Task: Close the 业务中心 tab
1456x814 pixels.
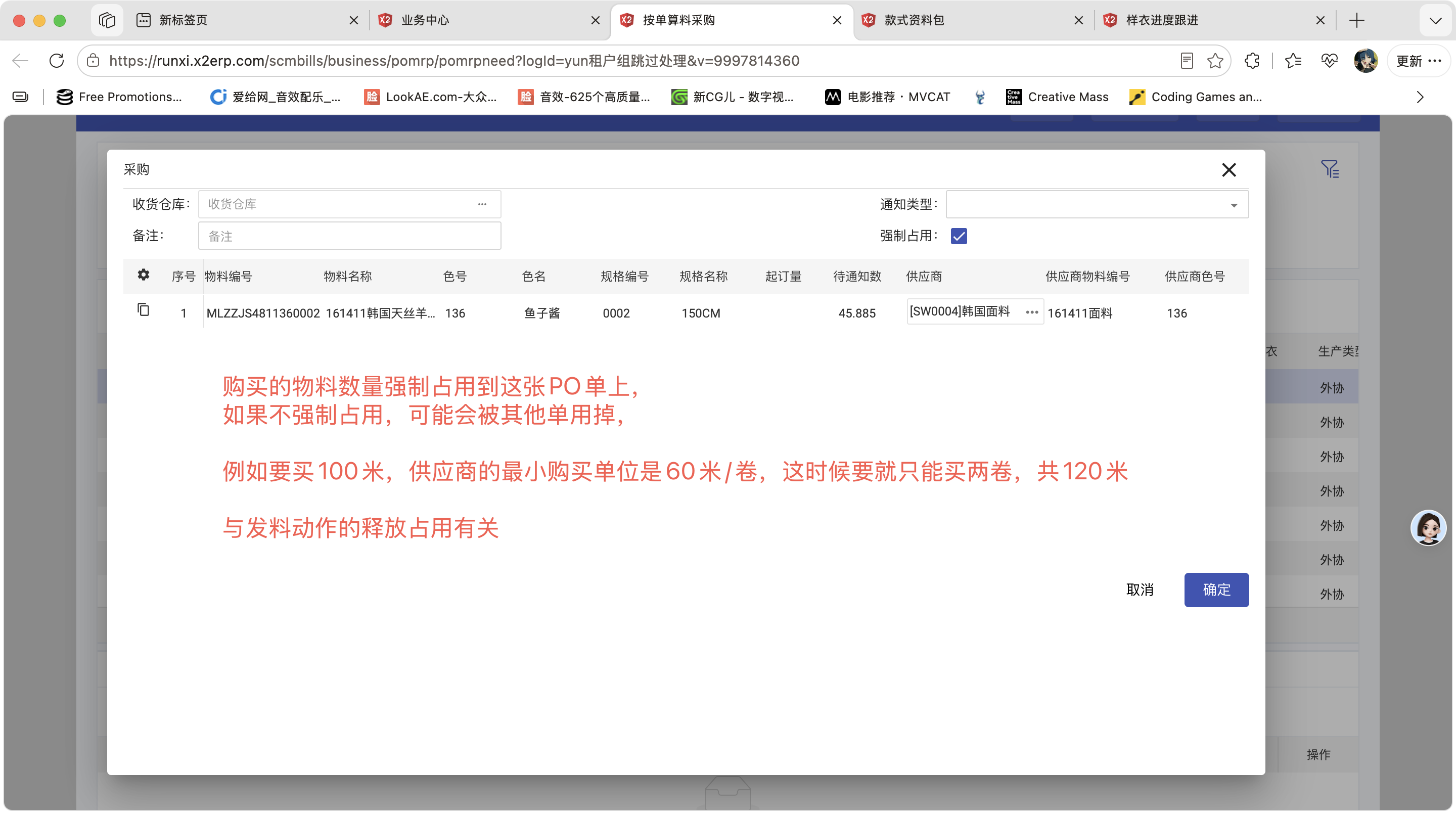Action: pyautogui.click(x=595, y=20)
